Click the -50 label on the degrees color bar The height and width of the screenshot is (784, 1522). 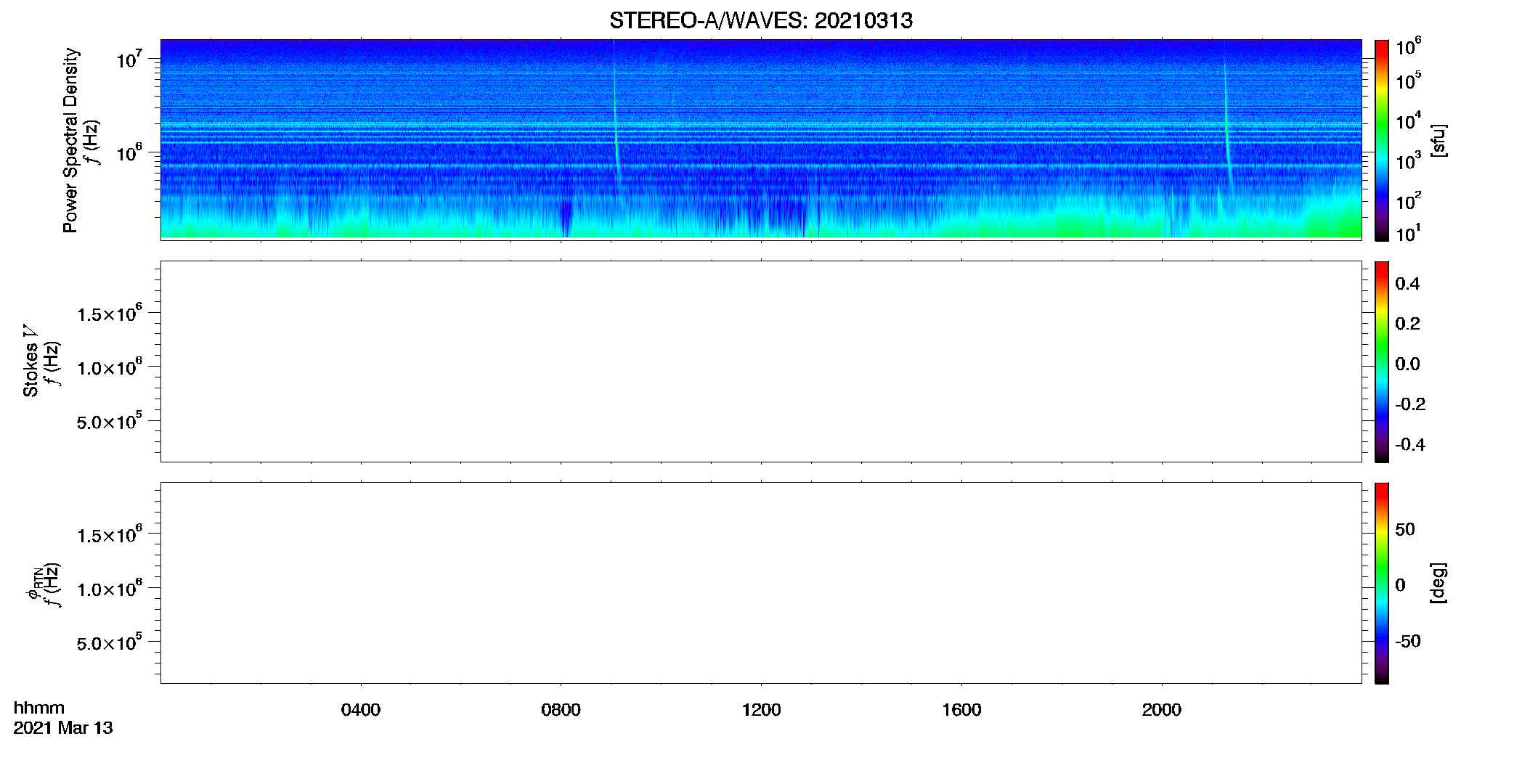[1408, 642]
